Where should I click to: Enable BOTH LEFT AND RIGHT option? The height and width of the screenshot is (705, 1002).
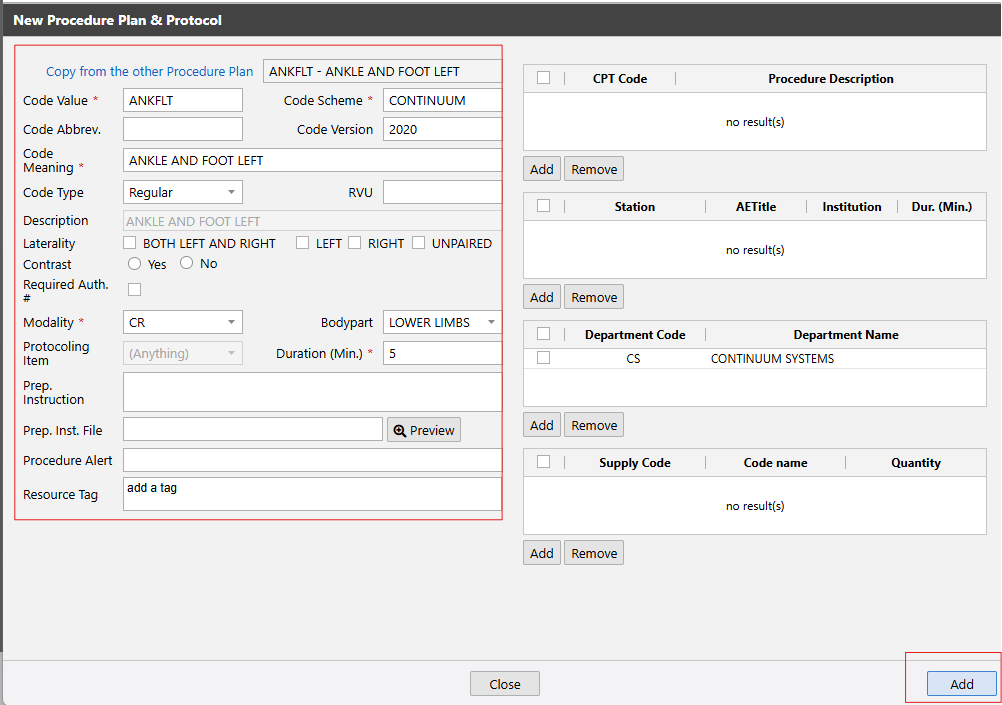point(129,243)
